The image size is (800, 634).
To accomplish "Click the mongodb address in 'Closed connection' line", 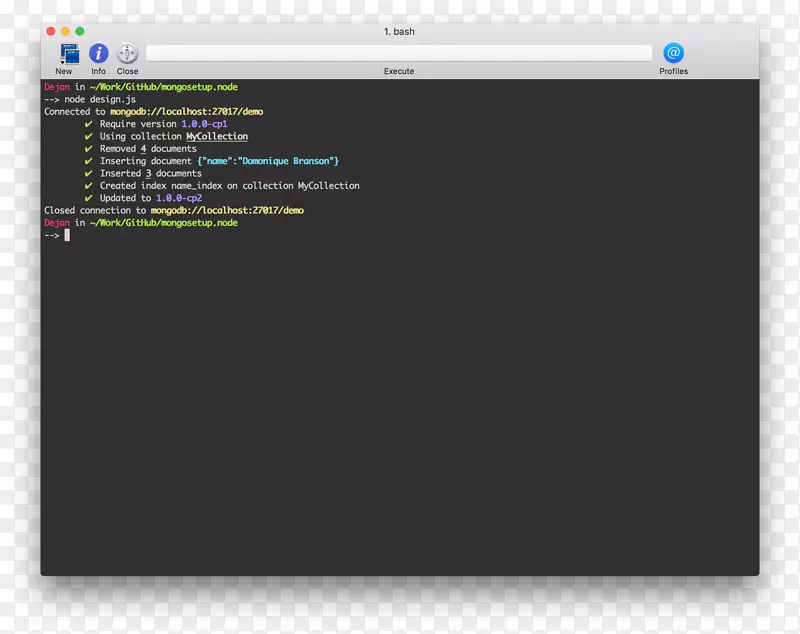I will tap(227, 211).
